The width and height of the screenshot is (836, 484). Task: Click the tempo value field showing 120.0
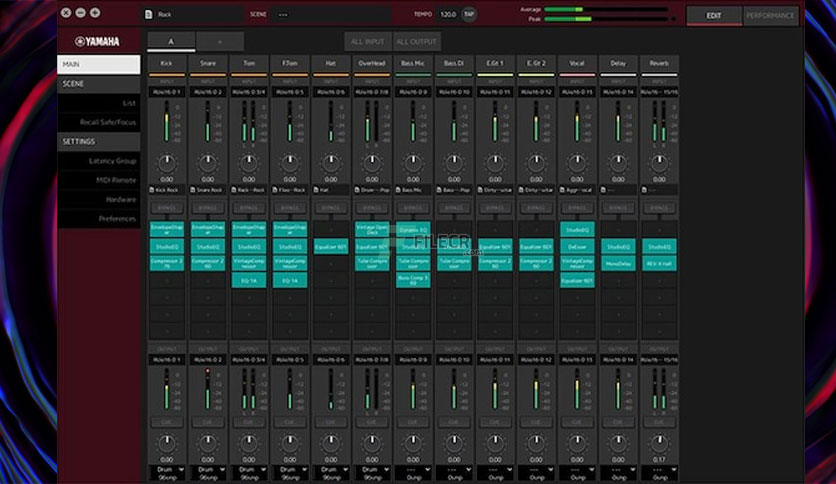(x=448, y=14)
